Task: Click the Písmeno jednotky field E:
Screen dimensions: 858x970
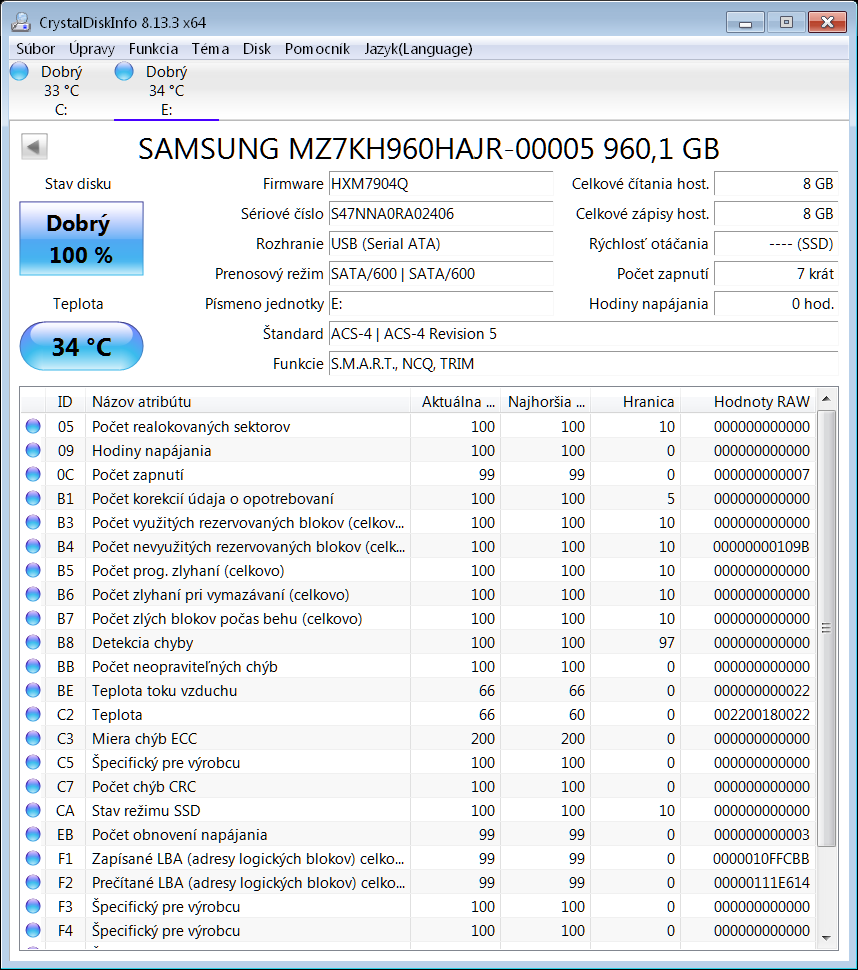Action: point(441,304)
